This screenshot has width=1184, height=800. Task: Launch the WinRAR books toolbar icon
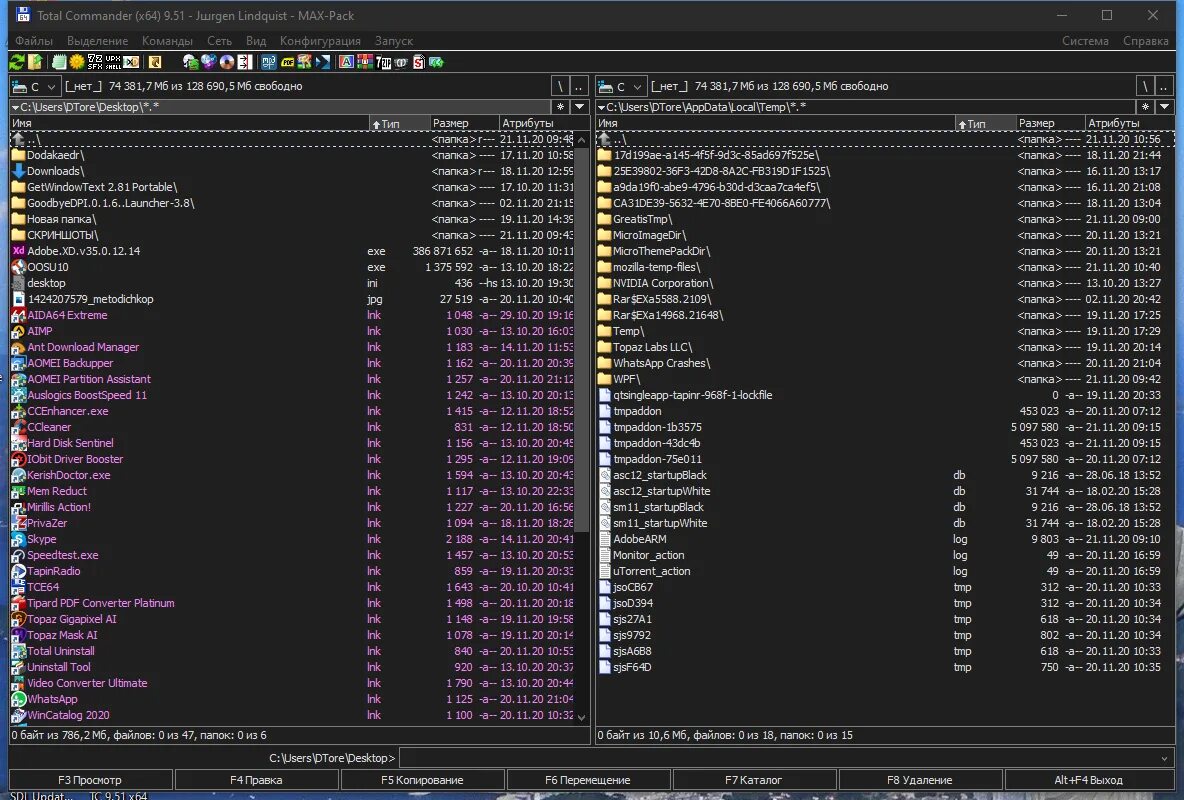pos(365,62)
